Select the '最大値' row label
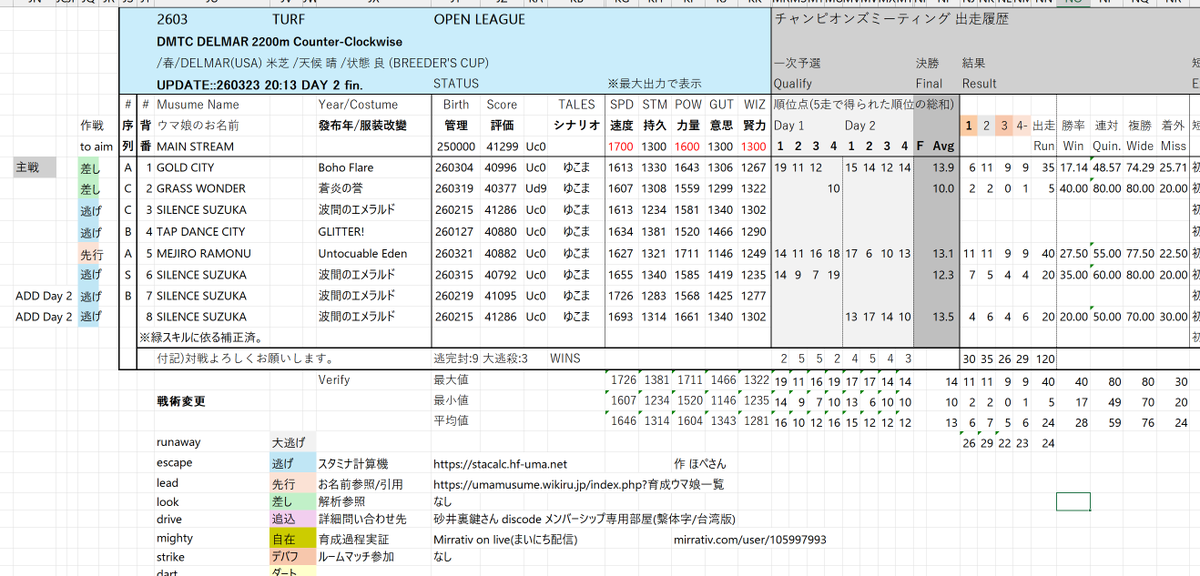 coord(451,380)
